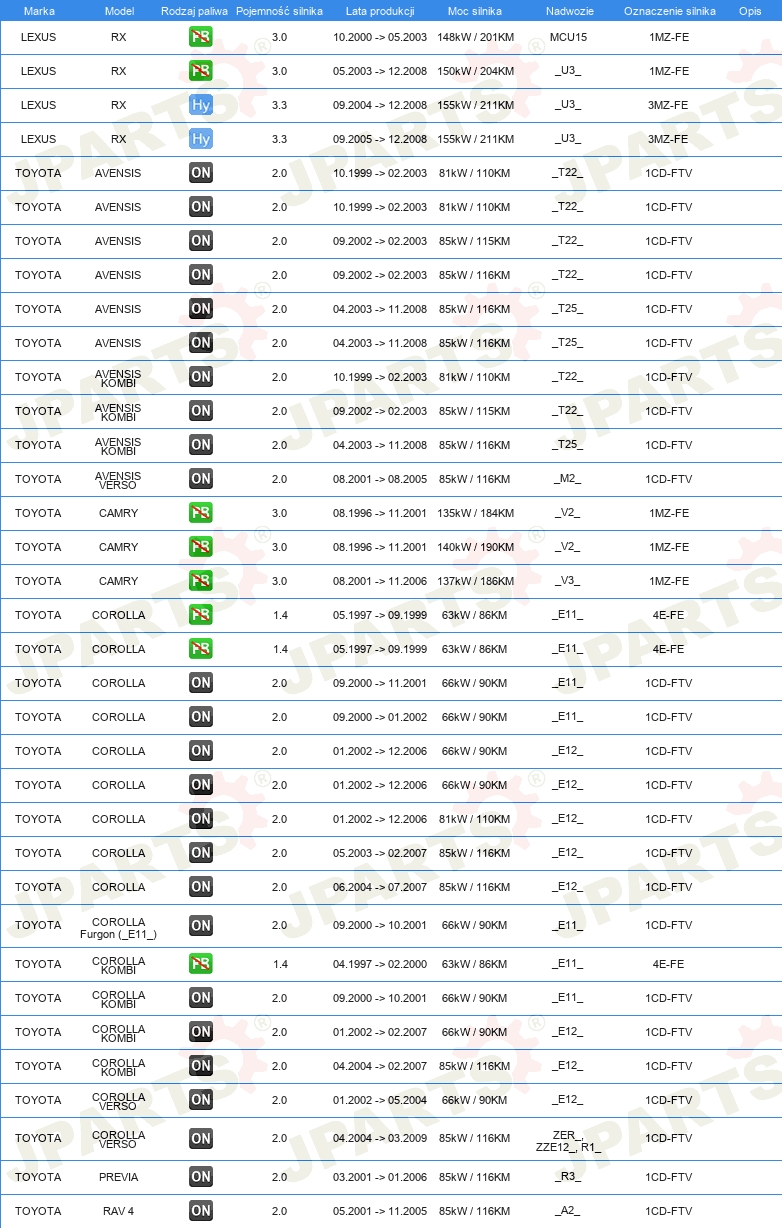Click the petrol icon in the Camry _V3_ row
This screenshot has width=782, height=1228.
201,581
